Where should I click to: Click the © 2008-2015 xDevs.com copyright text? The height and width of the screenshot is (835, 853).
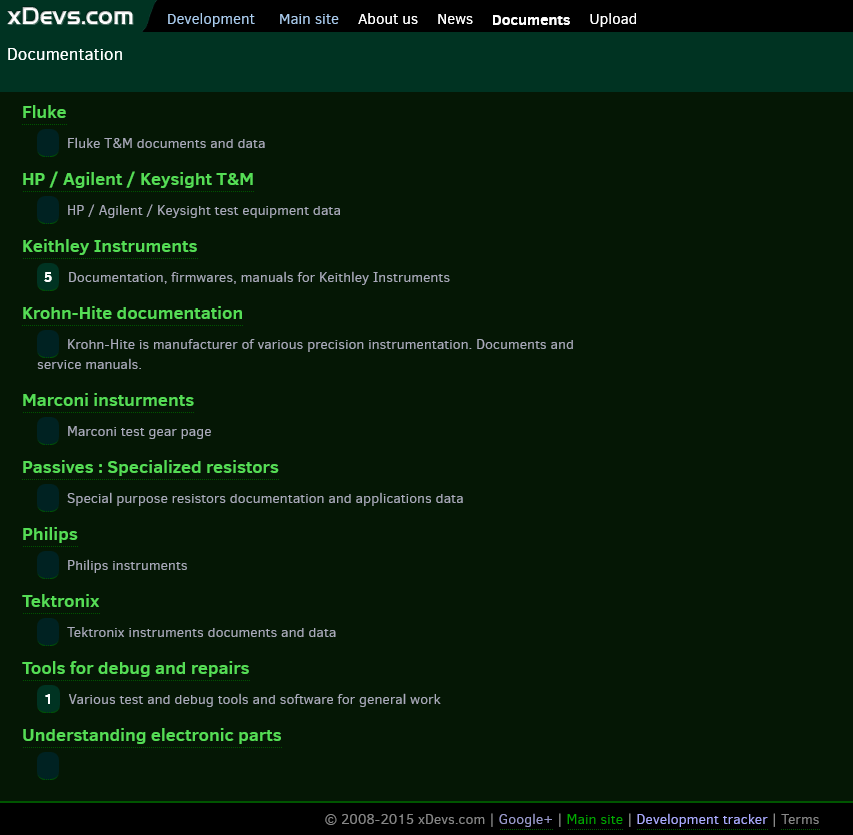(404, 819)
